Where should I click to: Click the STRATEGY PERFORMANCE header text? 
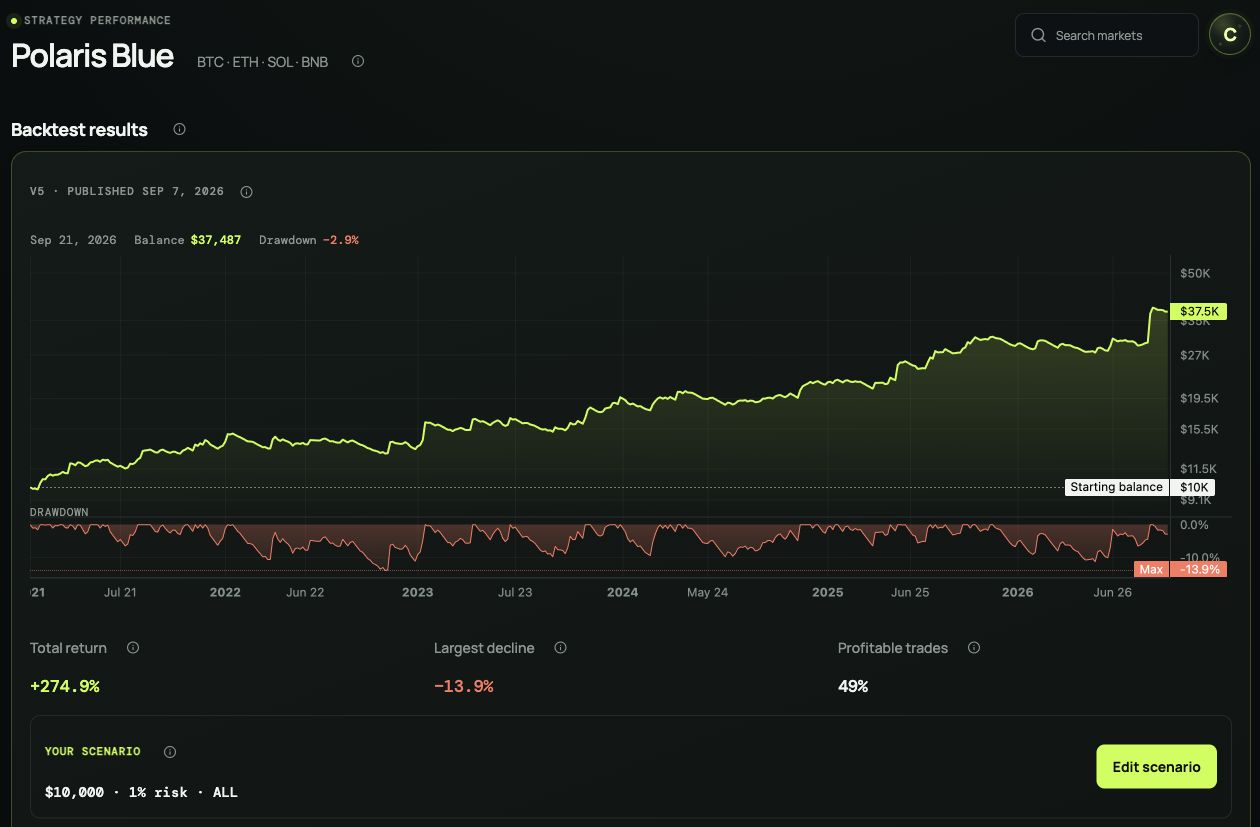97,20
